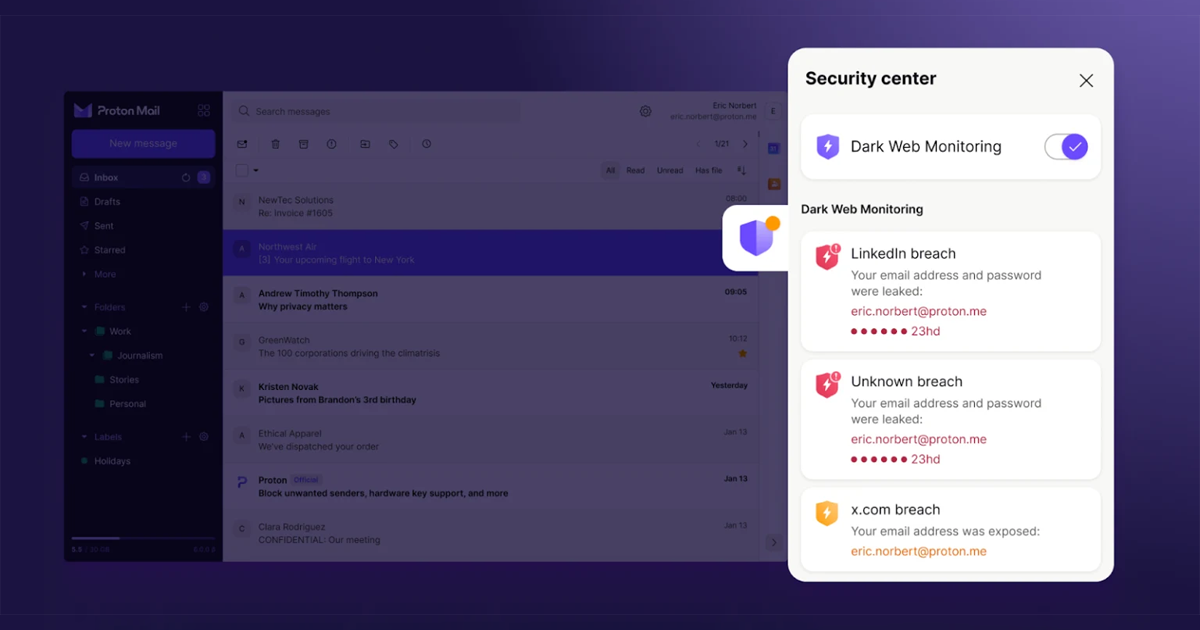Open the Starred folder
Screen dimensions: 1200x630
[143, 250]
